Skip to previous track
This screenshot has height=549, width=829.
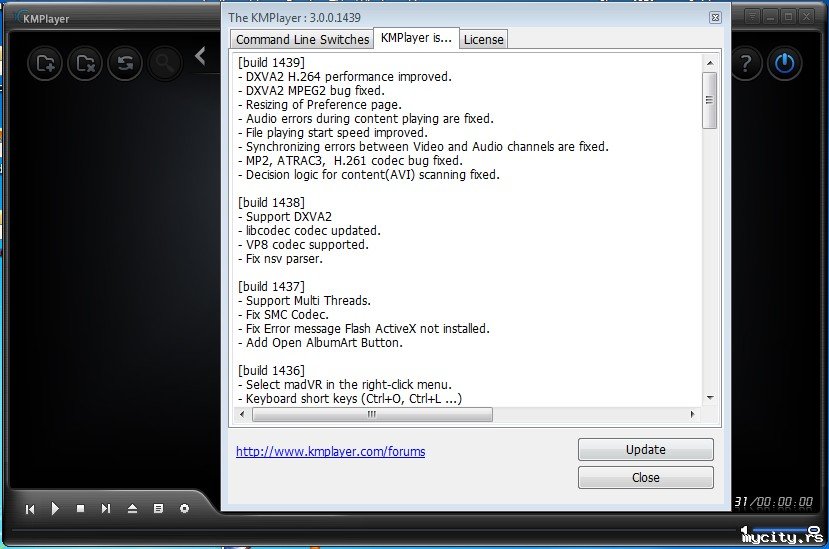[30, 509]
